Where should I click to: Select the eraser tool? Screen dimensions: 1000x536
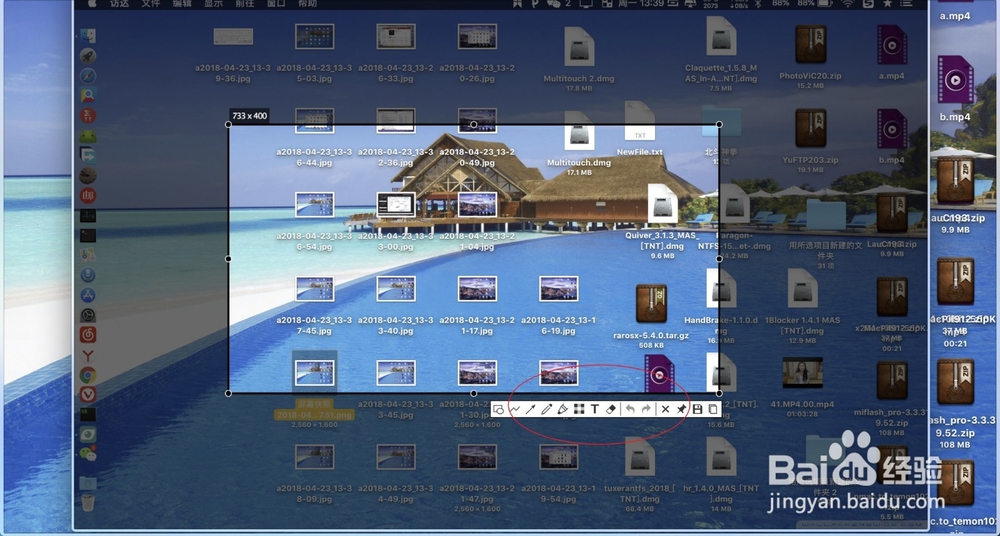pos(610,410)
